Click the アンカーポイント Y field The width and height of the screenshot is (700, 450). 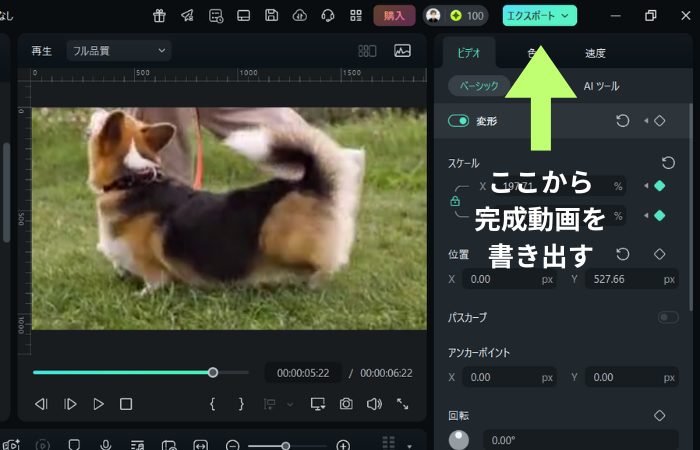click(632, 377)
